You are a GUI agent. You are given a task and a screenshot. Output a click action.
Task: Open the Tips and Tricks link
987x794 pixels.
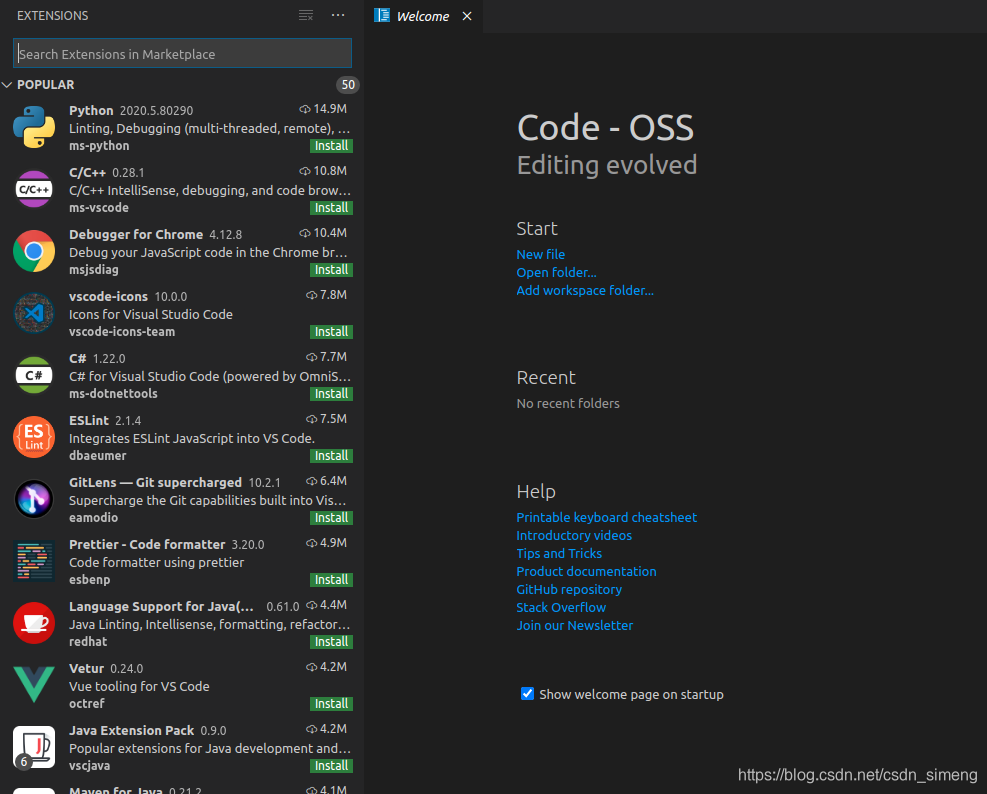[559, 553]
